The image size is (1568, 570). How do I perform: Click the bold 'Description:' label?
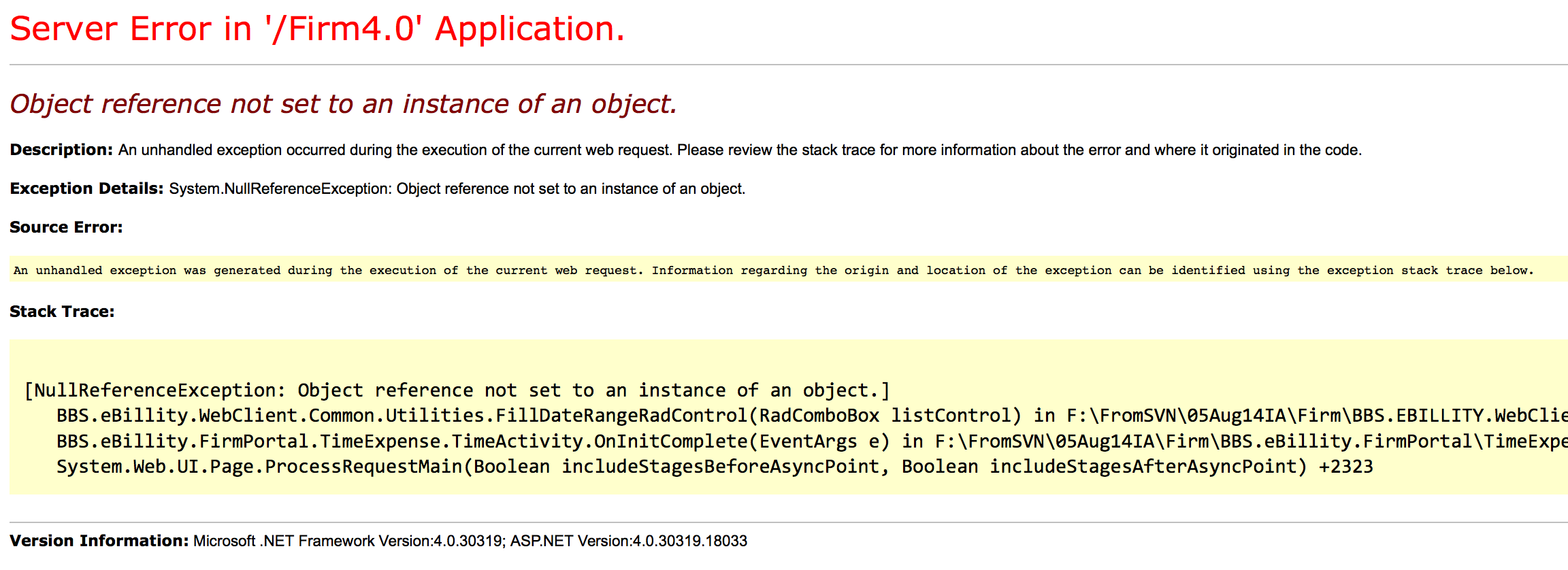tap(61, 150)
